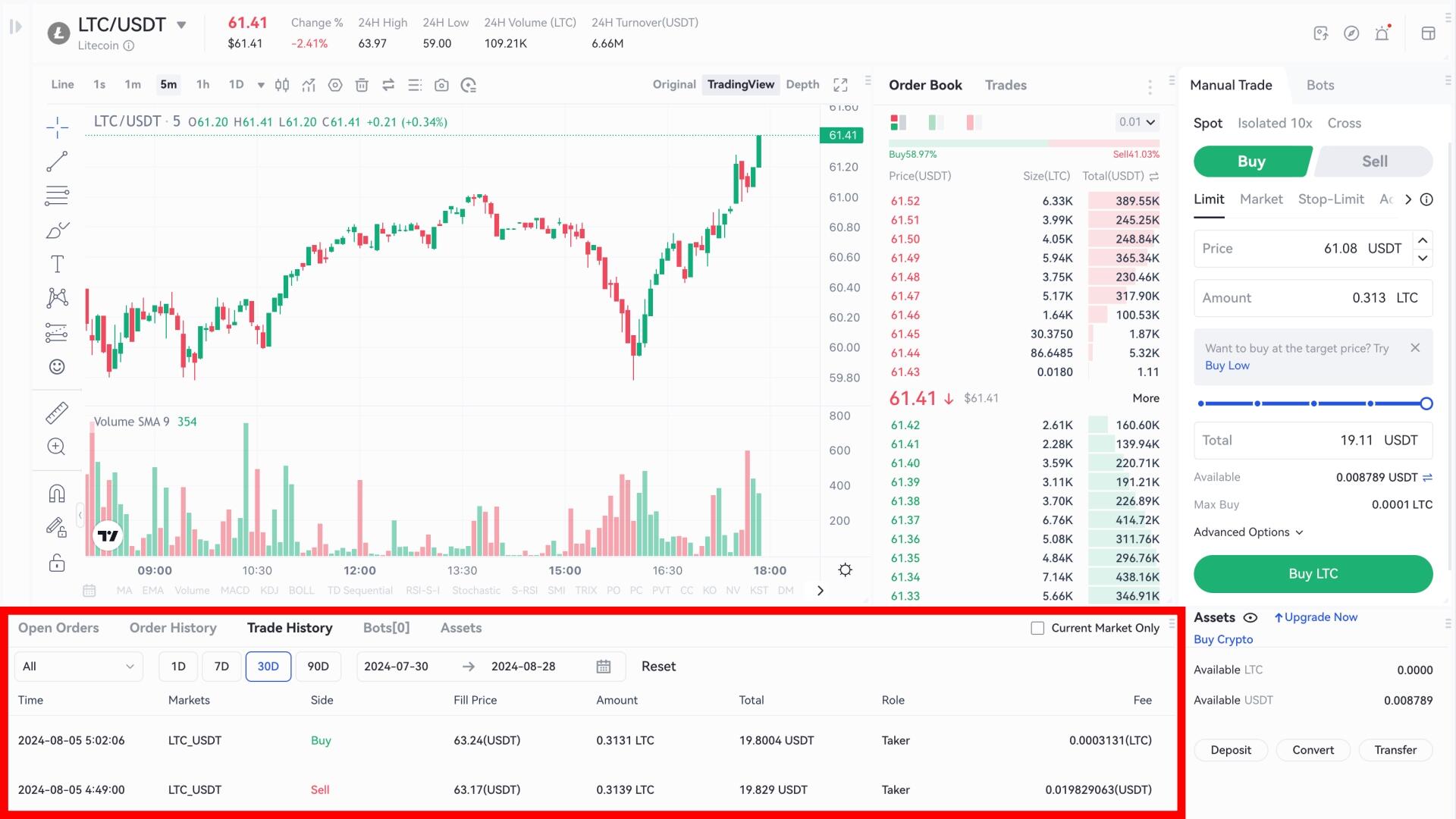The width and height of the screenshot is (1456, 819).
Task: Open the LTC/USDT pair dropdown
Action: pyautogui.click(x=181, y=25)
